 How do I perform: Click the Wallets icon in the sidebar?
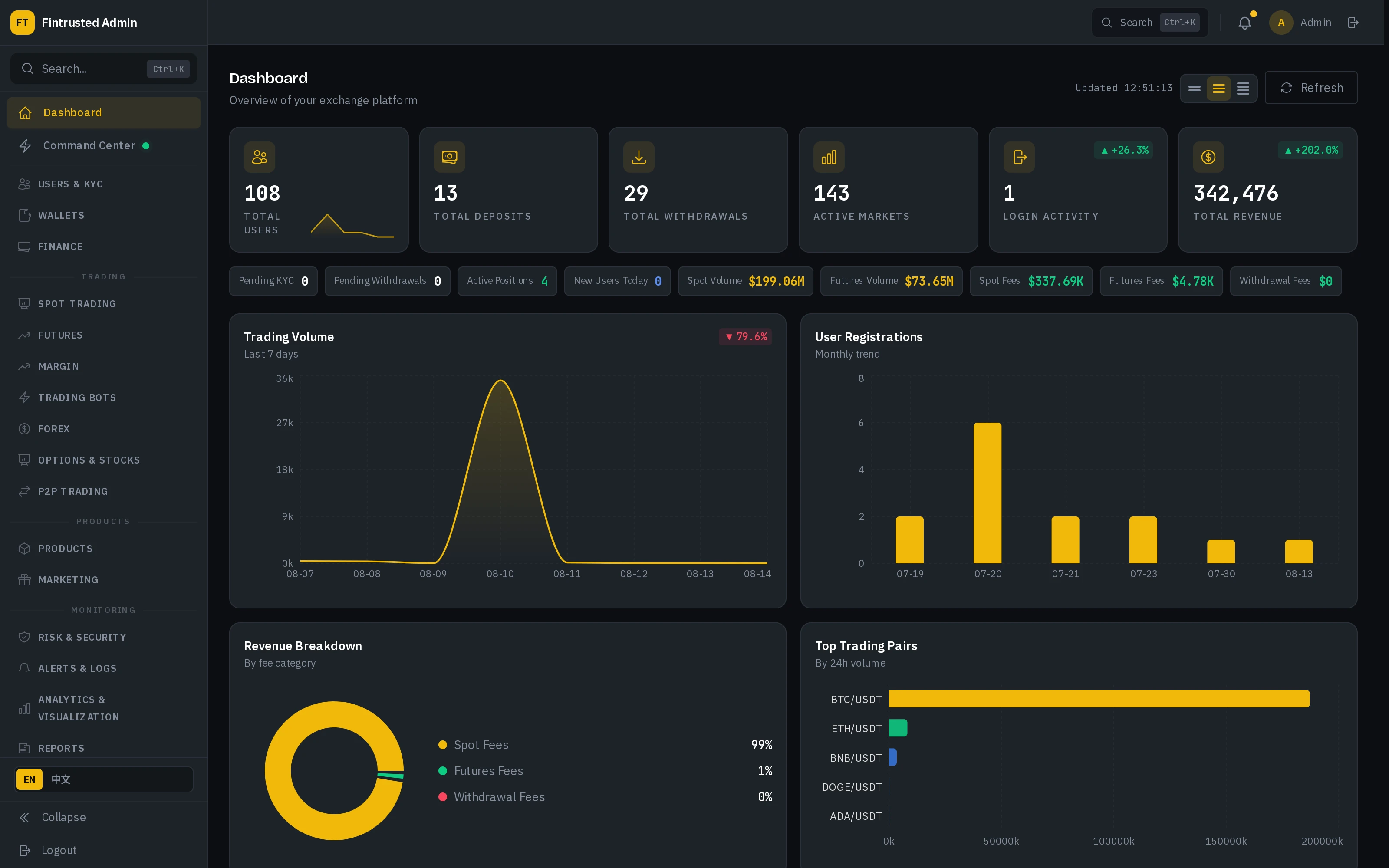click(24, 215)
